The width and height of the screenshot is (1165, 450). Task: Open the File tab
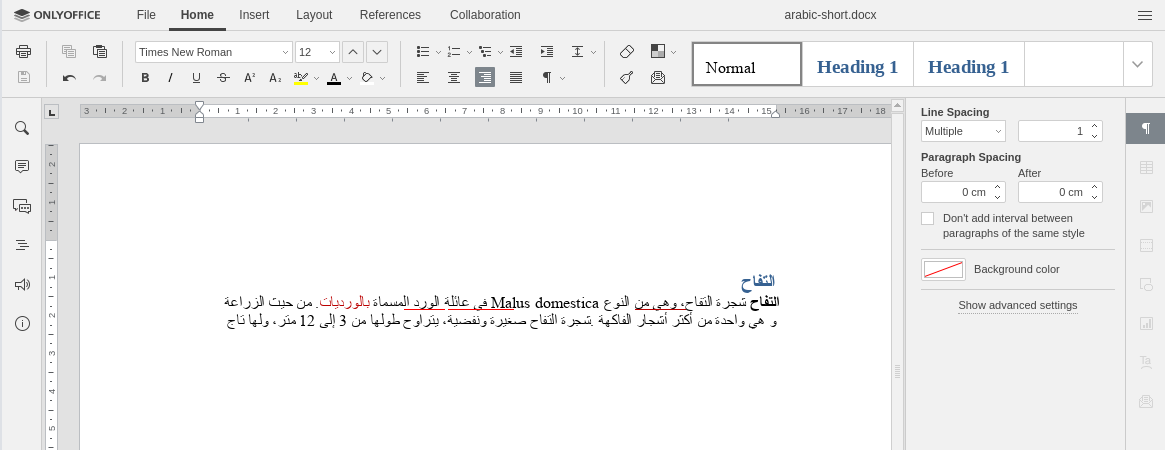coord(146,15)
